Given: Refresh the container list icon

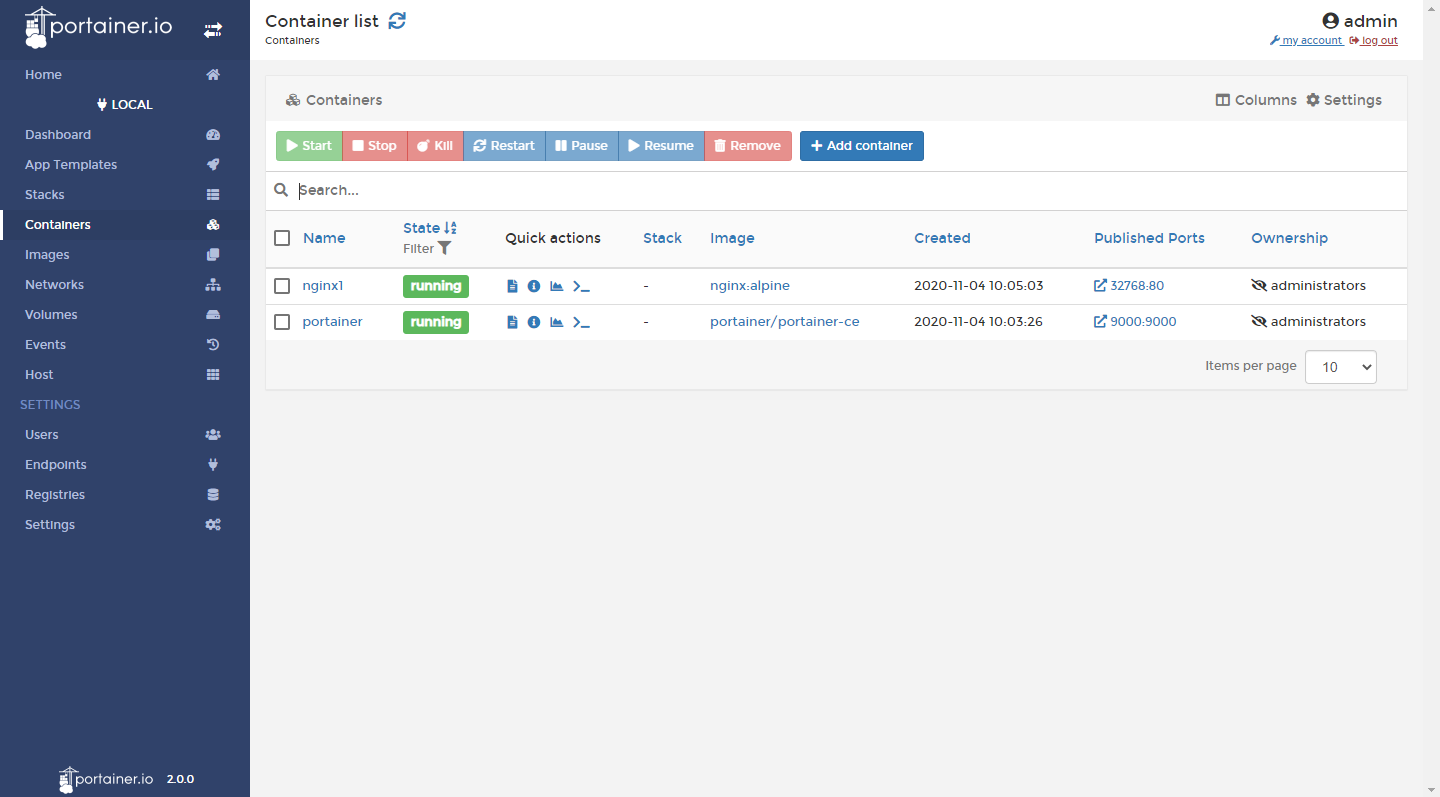Looking at the screenshot, I should (397, 20).
